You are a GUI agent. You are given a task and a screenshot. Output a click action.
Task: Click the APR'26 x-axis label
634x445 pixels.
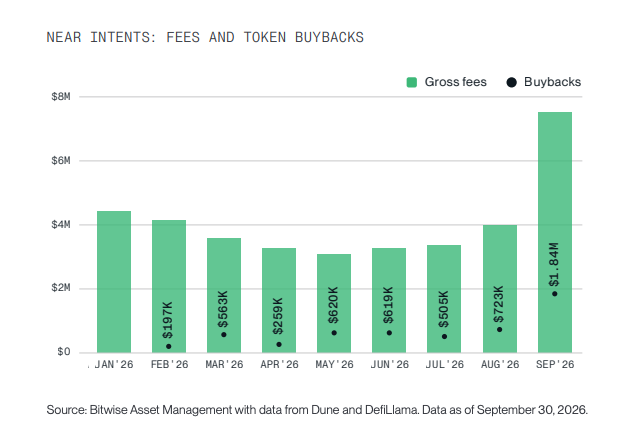[279, 365]
